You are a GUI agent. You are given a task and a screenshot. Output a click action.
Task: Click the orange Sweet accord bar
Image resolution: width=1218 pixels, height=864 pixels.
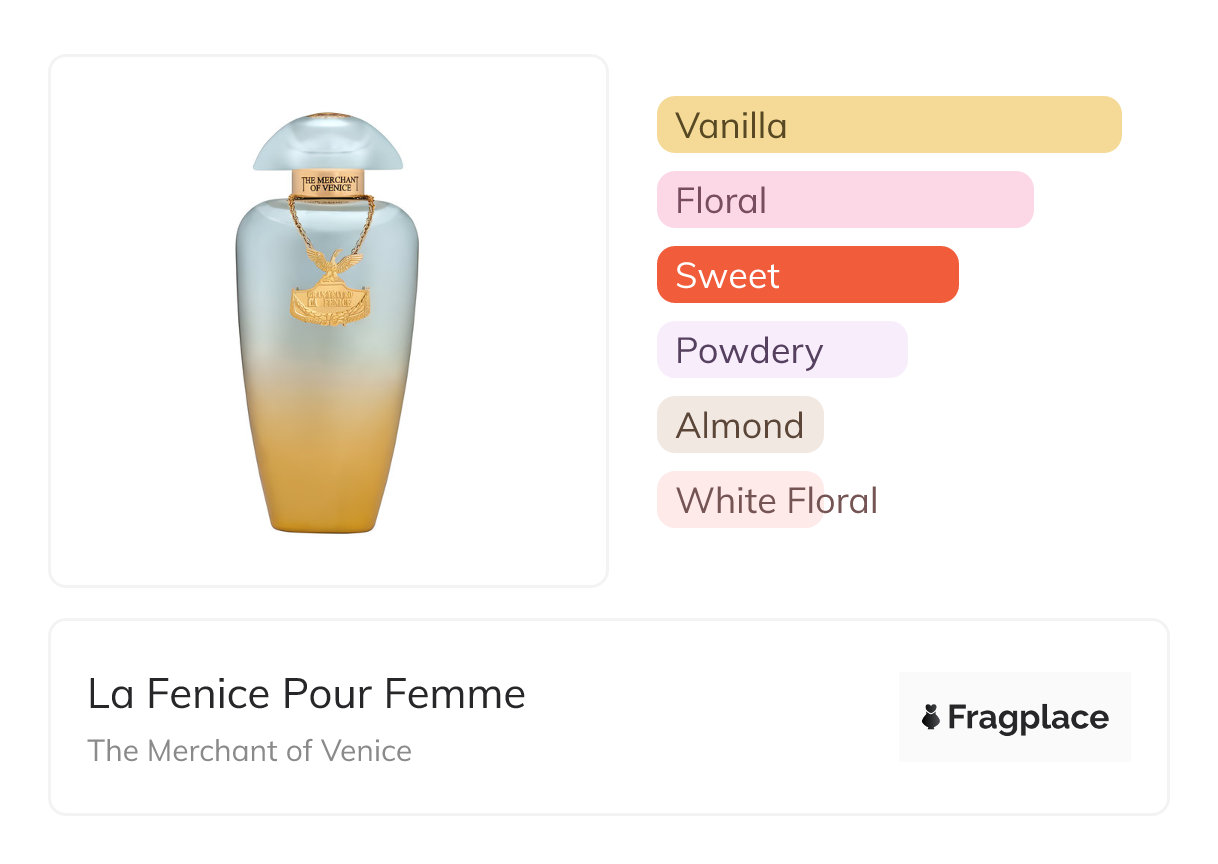pos(807,275)
